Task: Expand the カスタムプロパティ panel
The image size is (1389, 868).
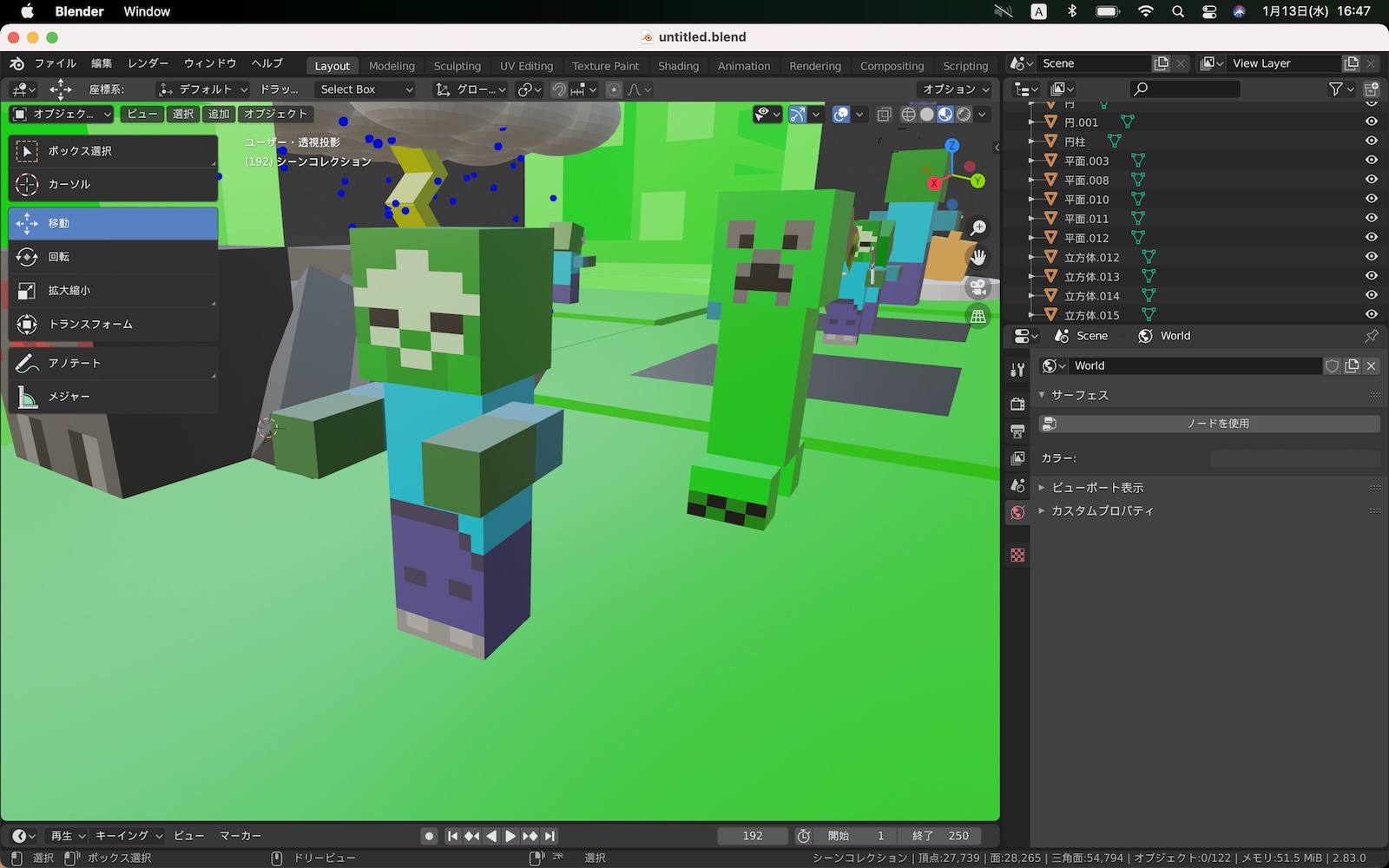Action: click(1103, 511)
